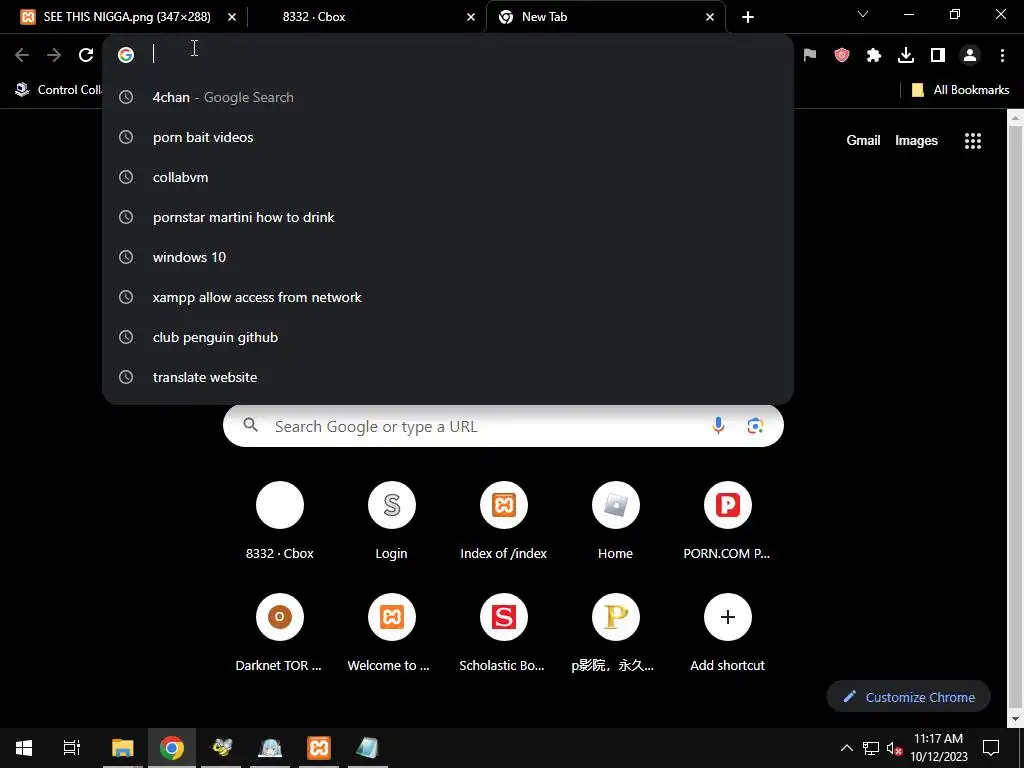
Task: Open Task View on taskbar
Action: [72, 748]
